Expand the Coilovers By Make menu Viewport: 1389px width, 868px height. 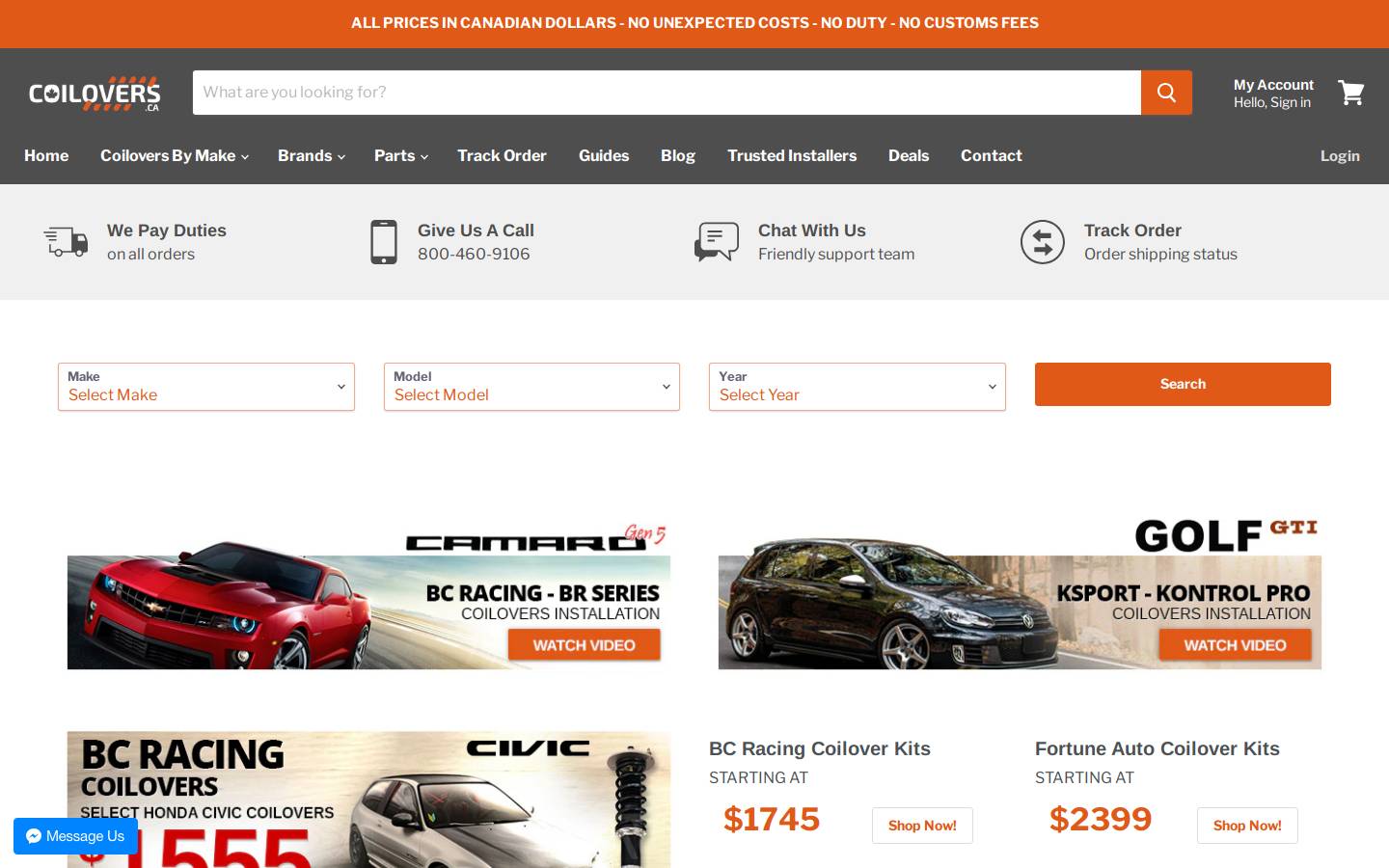click(174, 155)
